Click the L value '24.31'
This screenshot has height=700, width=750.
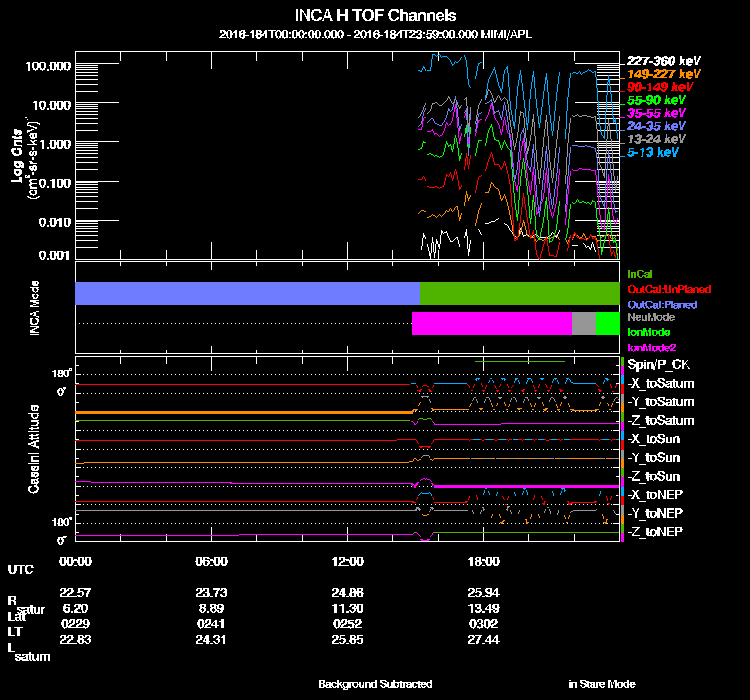(211, 640)
